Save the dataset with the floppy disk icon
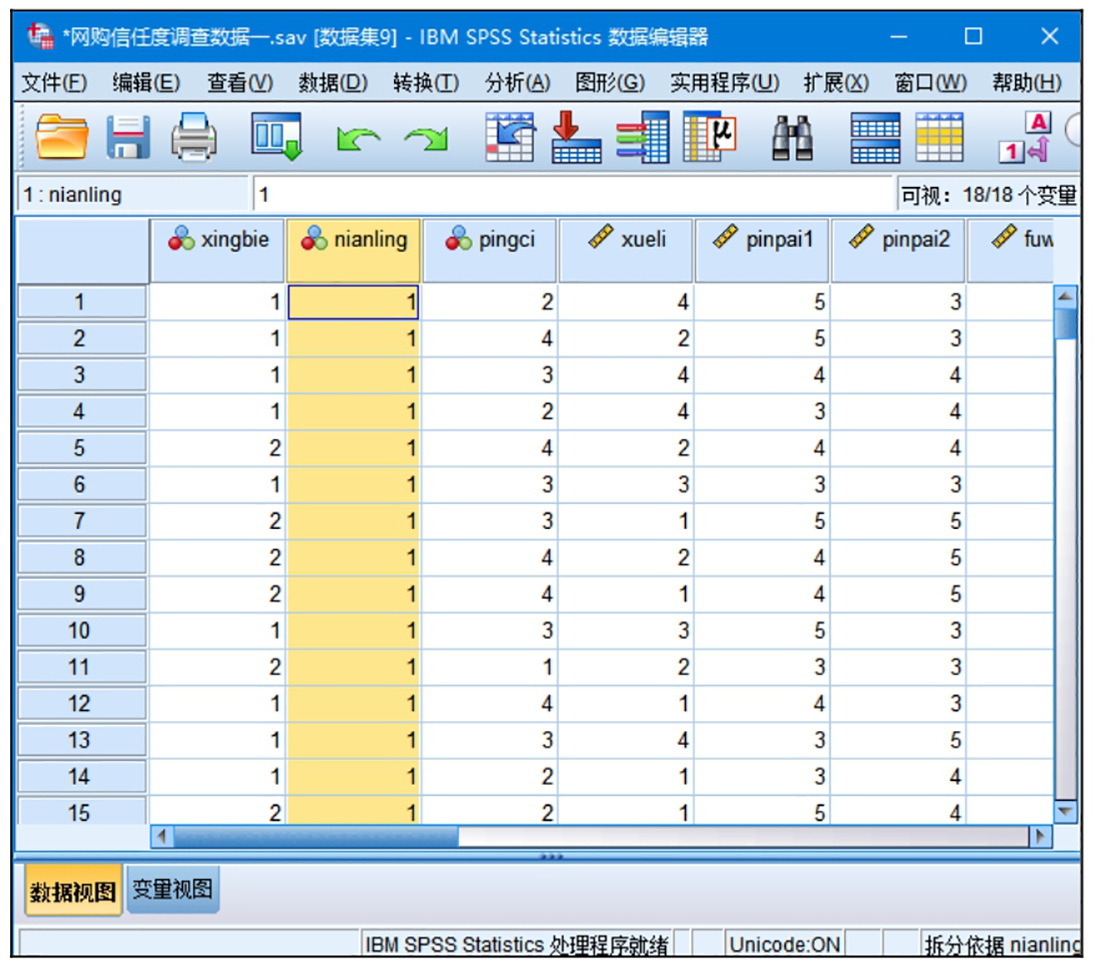Viewport: 1100px width, 973px height. [129, 137]
